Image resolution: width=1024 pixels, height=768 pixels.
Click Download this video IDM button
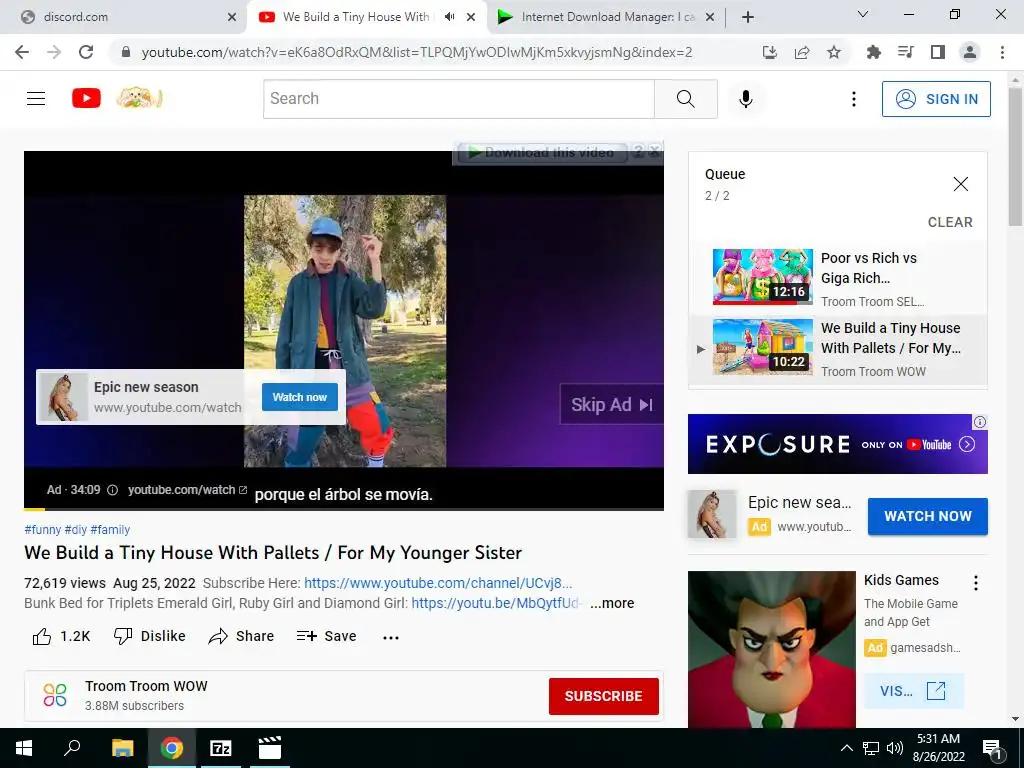[542, 153]
